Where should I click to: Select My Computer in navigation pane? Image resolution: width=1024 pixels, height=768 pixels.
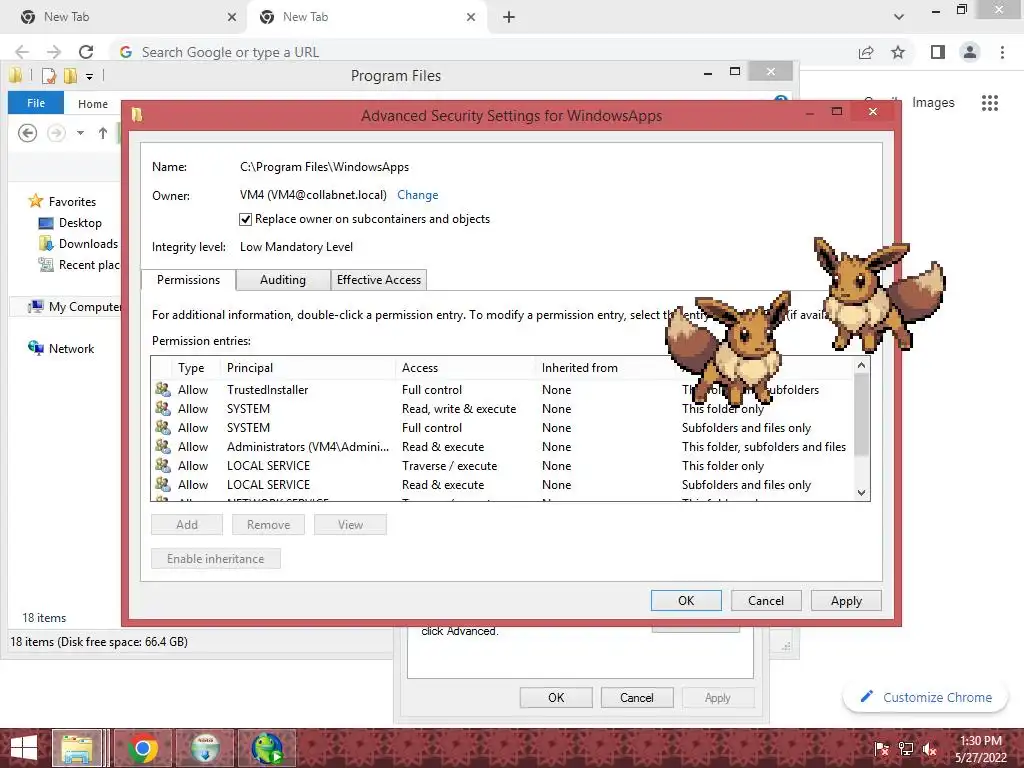[x=74, y=306]
